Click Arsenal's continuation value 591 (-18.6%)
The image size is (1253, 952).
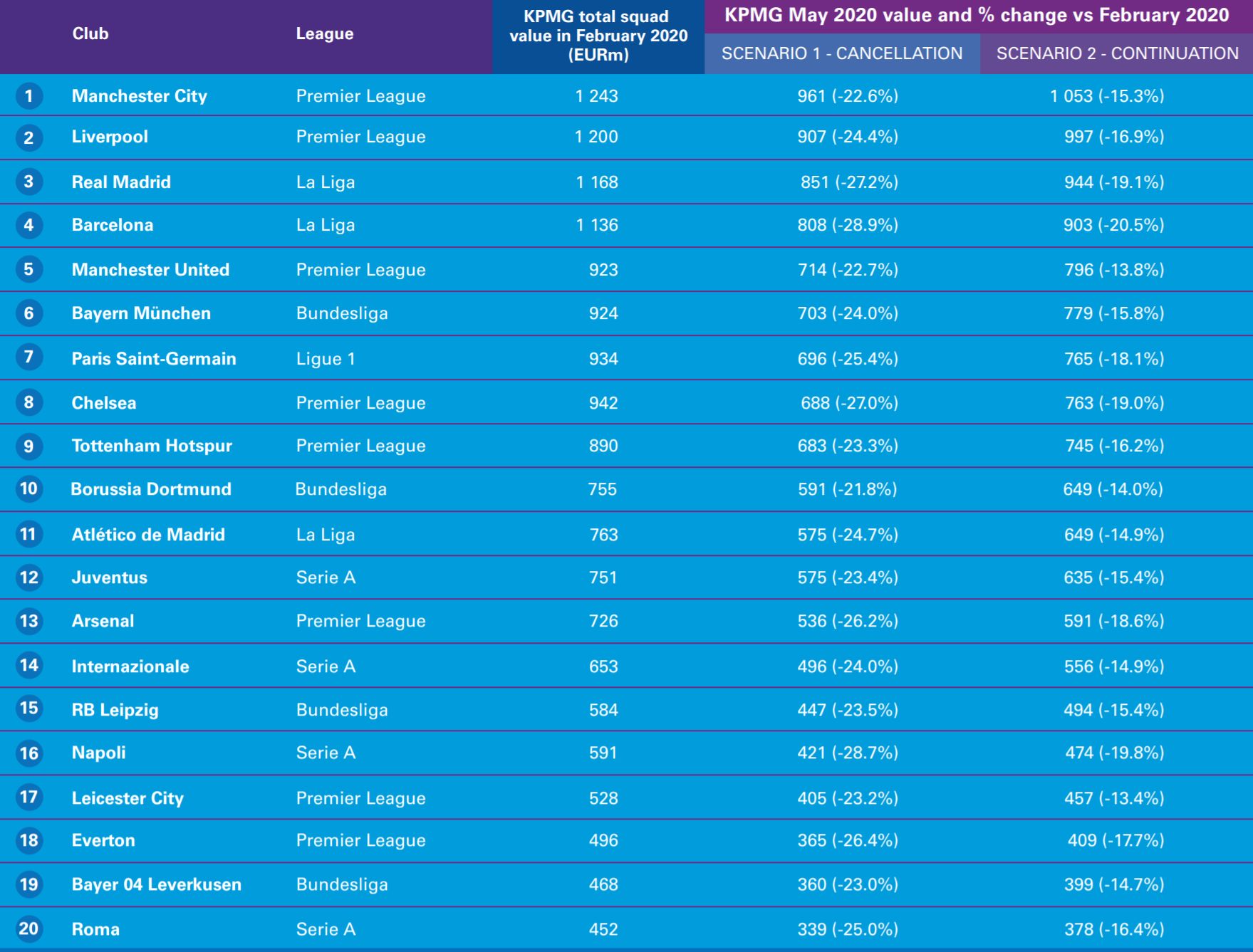pyautogui.click(x=1114, y=621)
